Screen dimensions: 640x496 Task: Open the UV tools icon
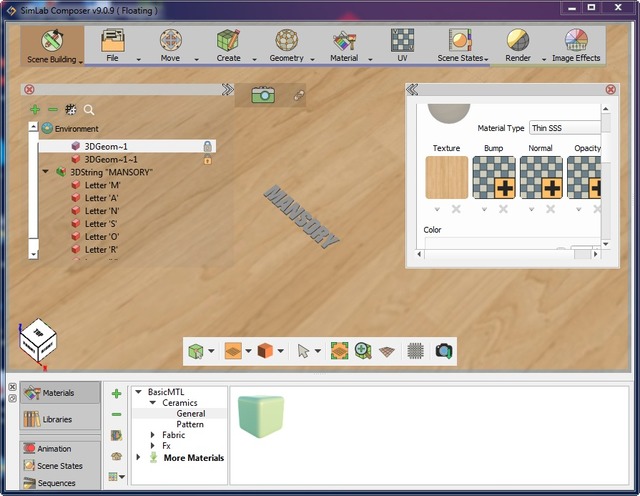click(402, 40)
